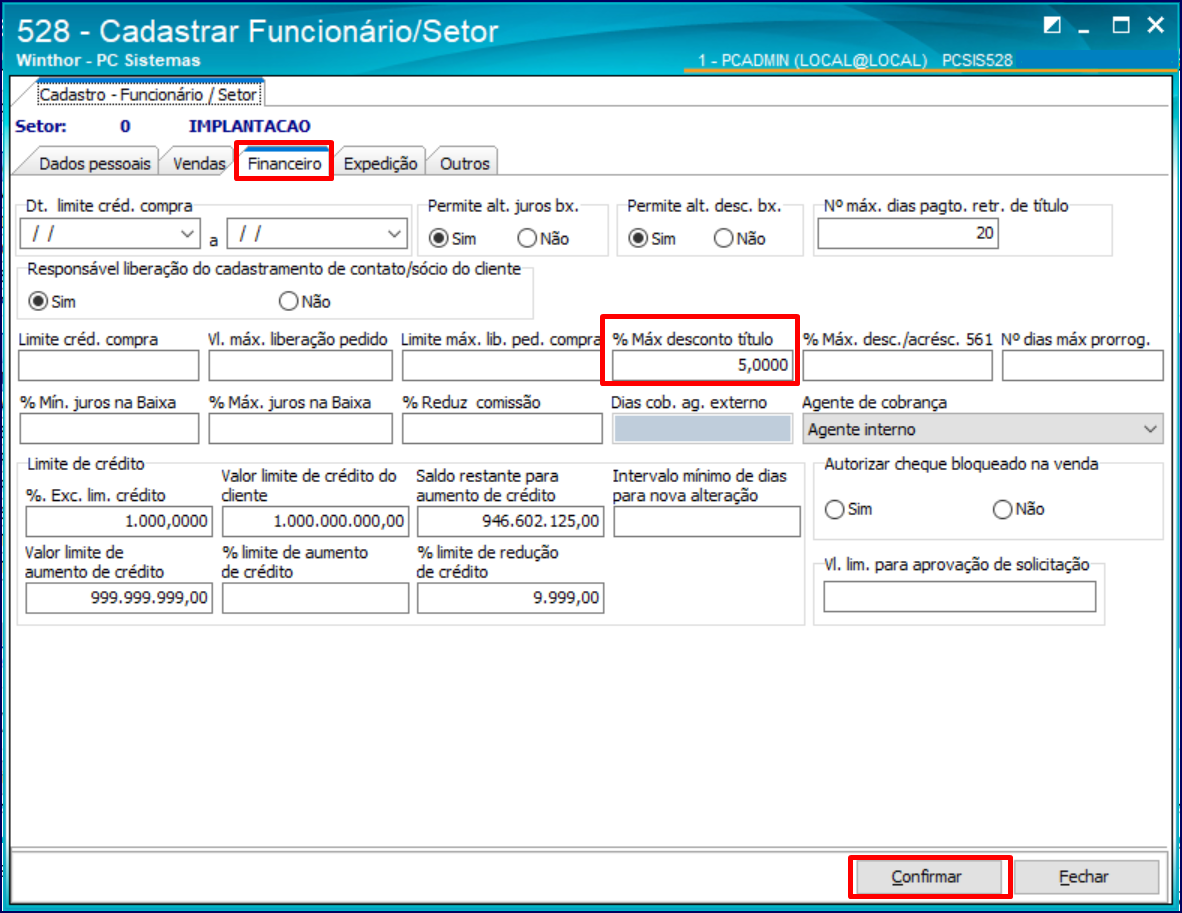
Task: Select Não for Permite alt. desc. bx.
Action: pos(740,238)
